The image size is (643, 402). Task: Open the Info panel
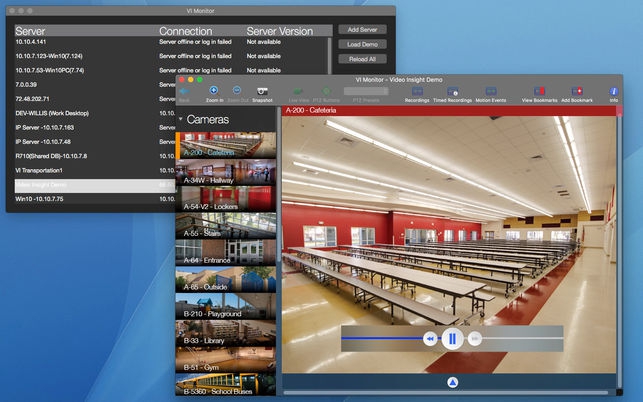613,93
